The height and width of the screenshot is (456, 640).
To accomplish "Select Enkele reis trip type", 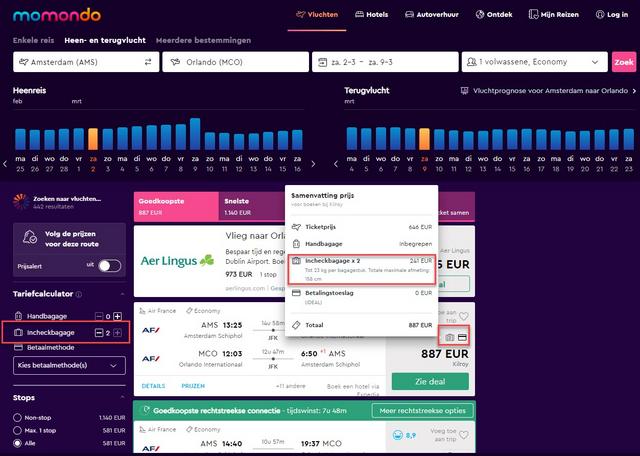I will coord(33,40).
